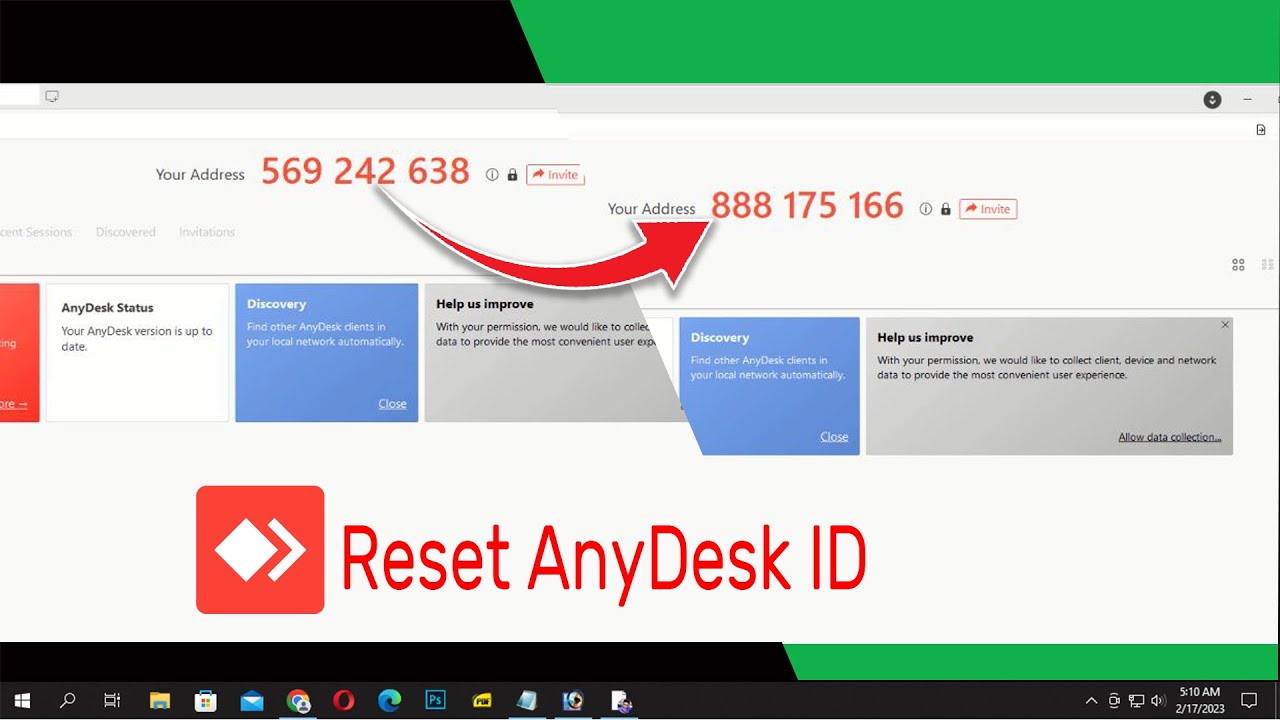Switch to the four-dot grid view icon

point(1238,265)
